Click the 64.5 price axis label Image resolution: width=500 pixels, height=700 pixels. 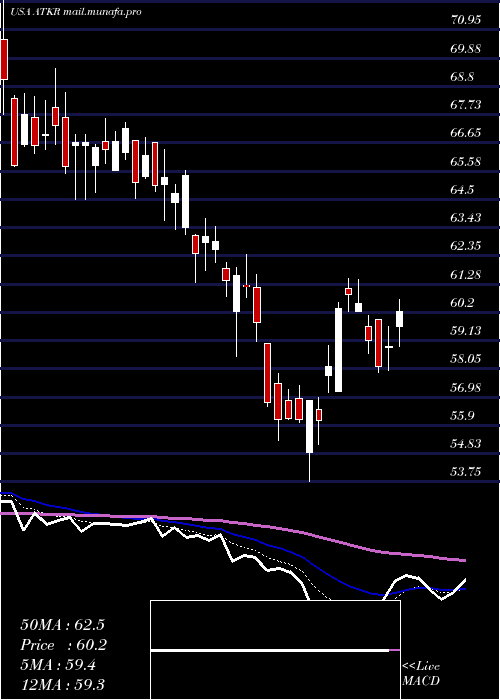coord(462,190)
